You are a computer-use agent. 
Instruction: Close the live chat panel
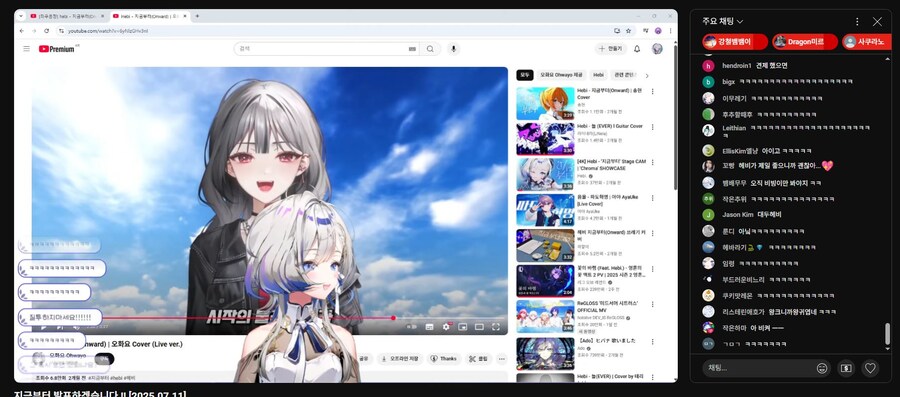point(877,21)
